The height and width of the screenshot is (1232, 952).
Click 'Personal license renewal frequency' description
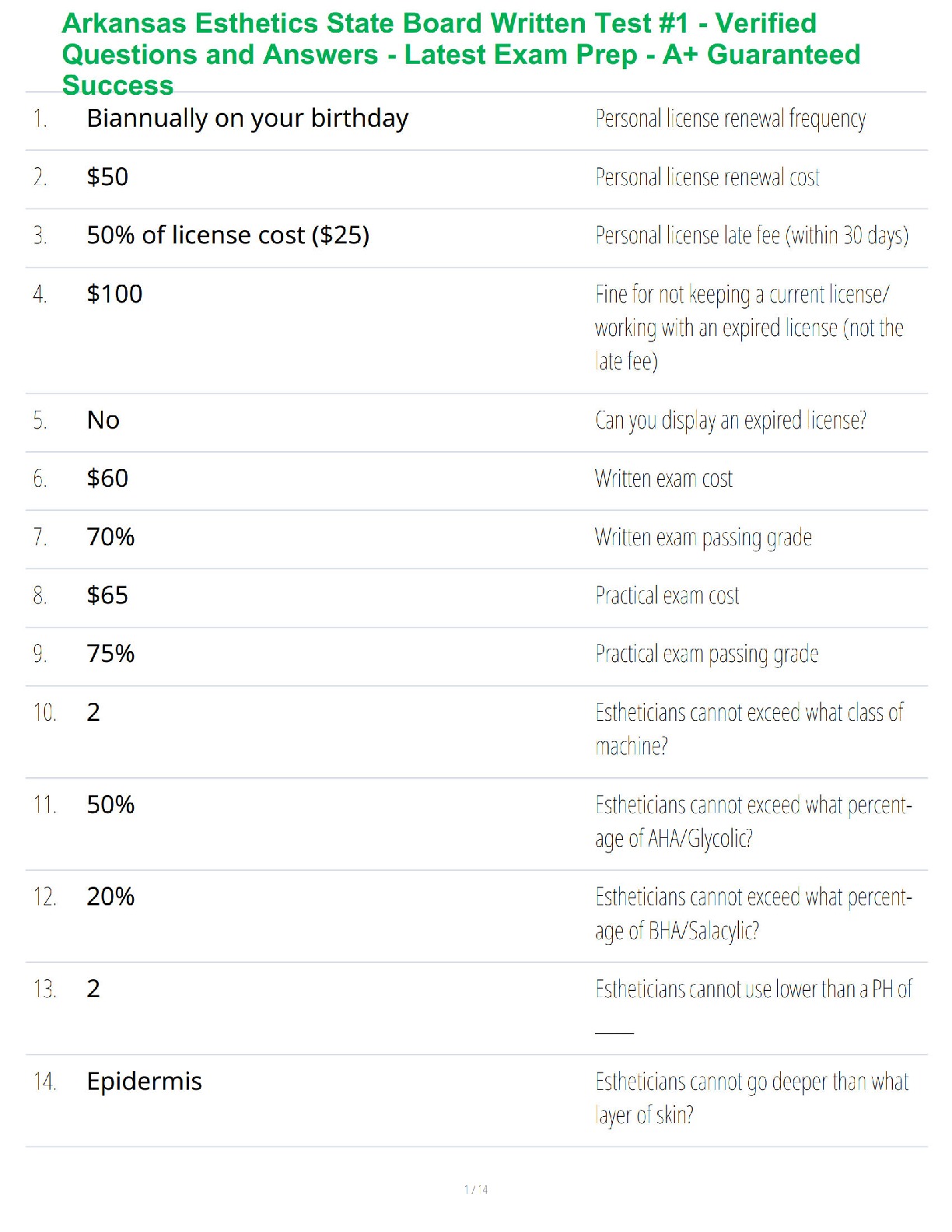tap(730, 119)
